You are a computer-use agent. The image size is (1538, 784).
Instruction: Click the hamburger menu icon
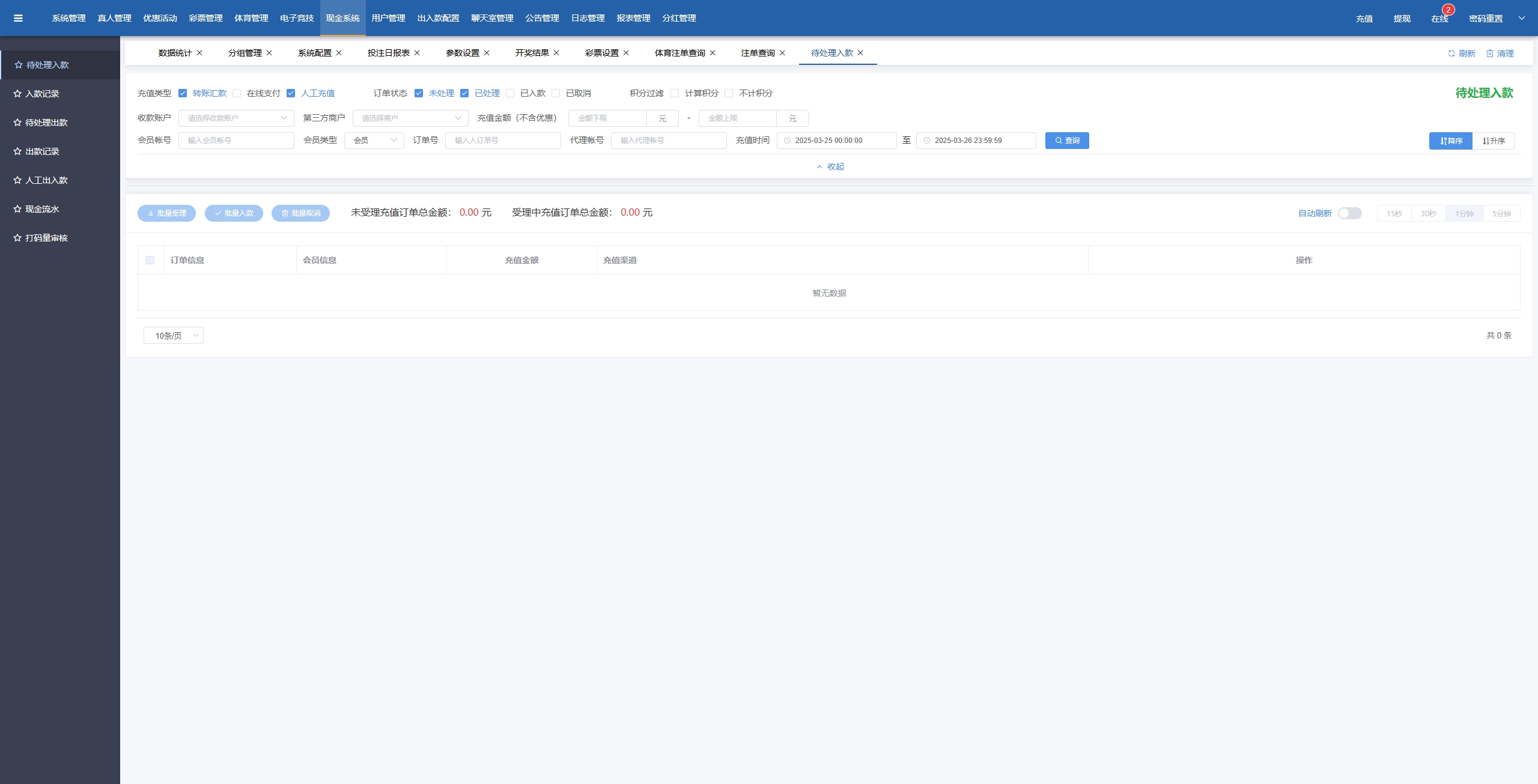pos(18,18)
